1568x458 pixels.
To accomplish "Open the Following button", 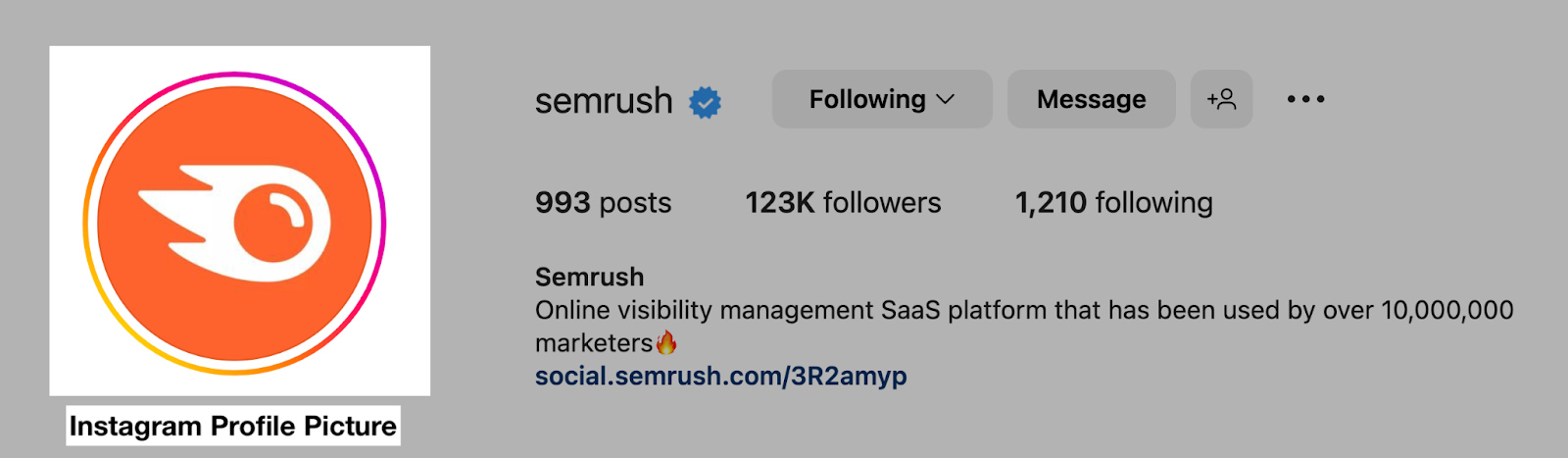I will pyautogui.click(x=867, y=99).
